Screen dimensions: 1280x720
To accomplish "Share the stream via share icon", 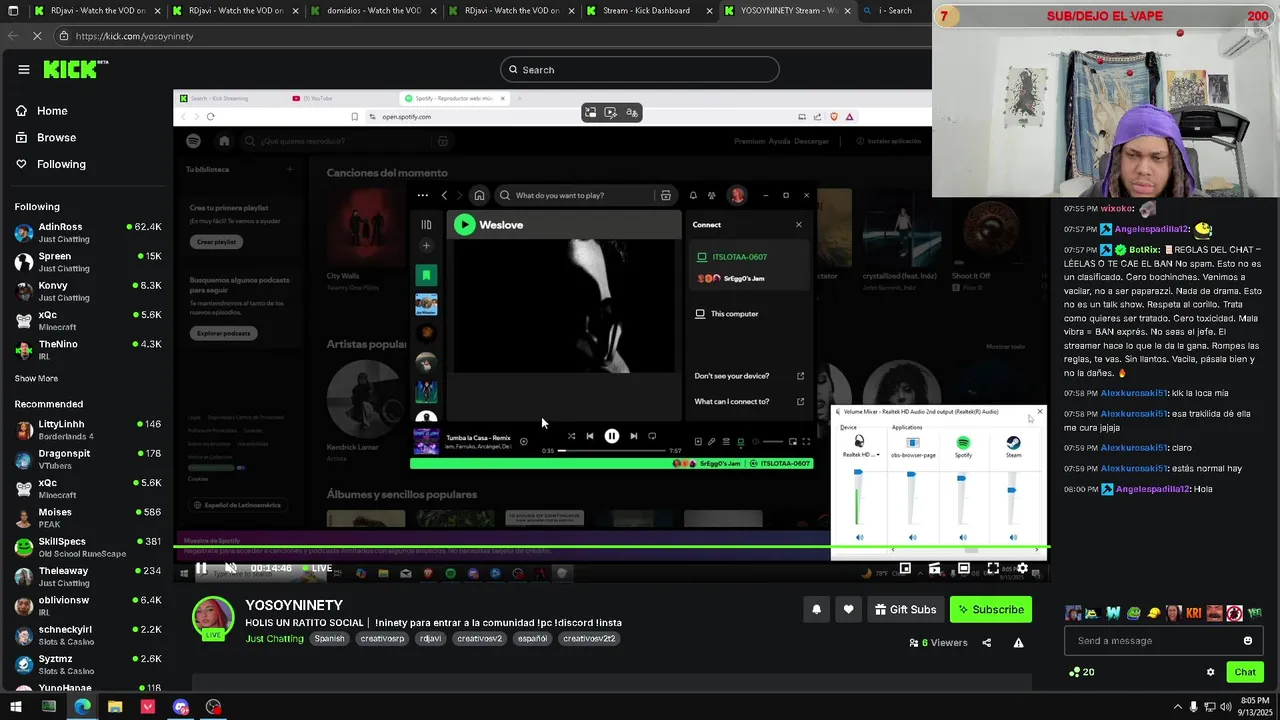I will (x=986, y=643).
